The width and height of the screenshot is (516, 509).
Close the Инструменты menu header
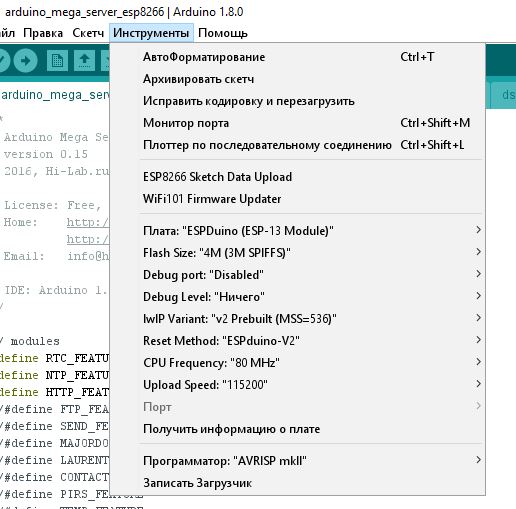pos(151,33)
